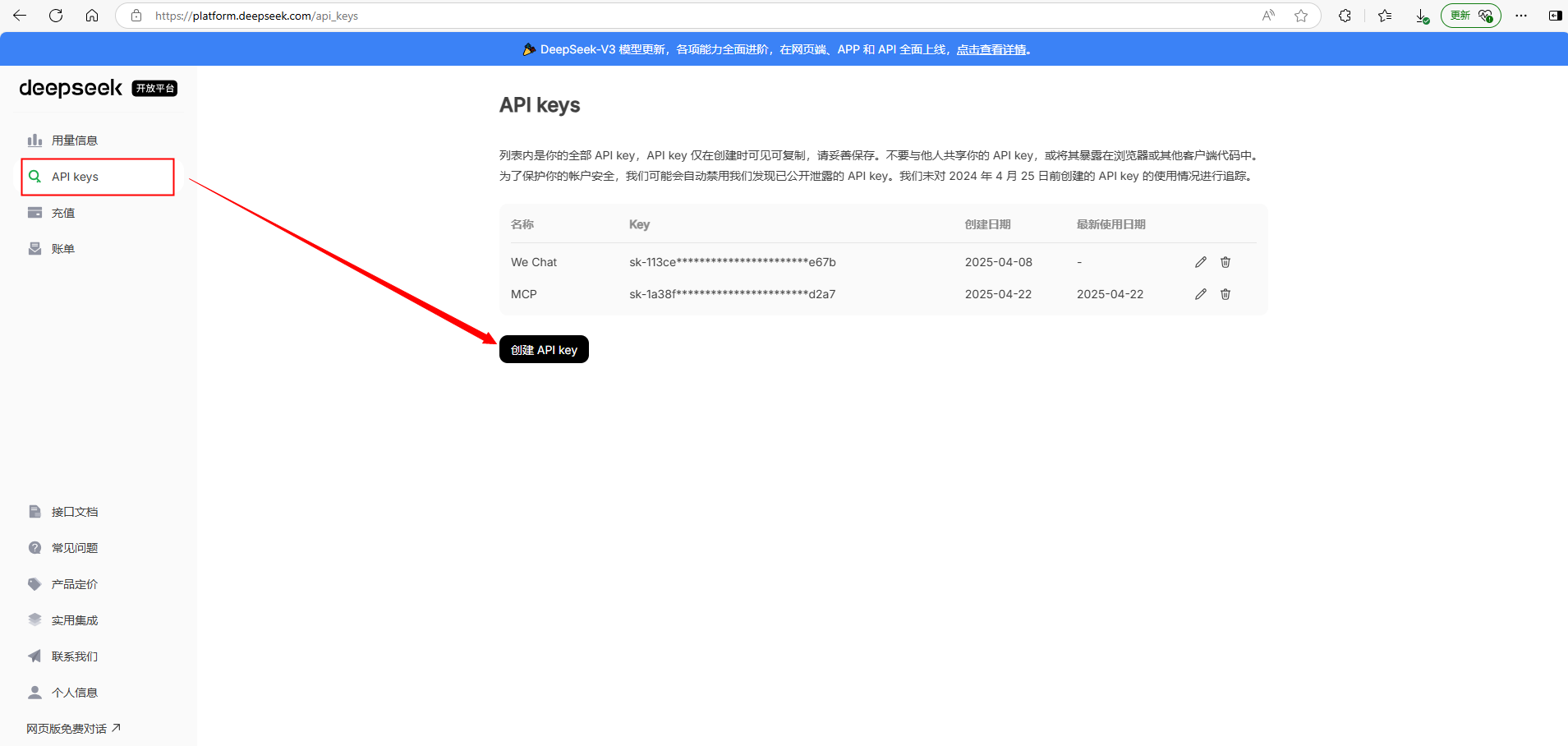Open the downloads panel
Viewport: 1568px width, 746px height.
(x=1423, y=15)
